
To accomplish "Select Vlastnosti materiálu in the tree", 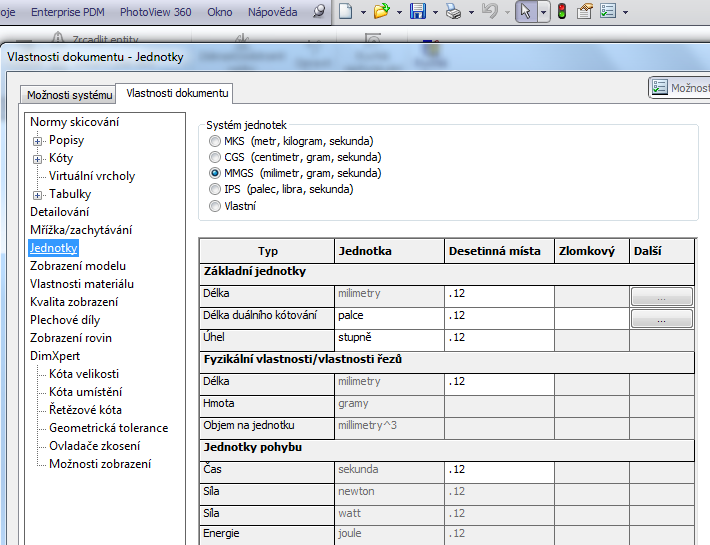I will coord(82,284).
